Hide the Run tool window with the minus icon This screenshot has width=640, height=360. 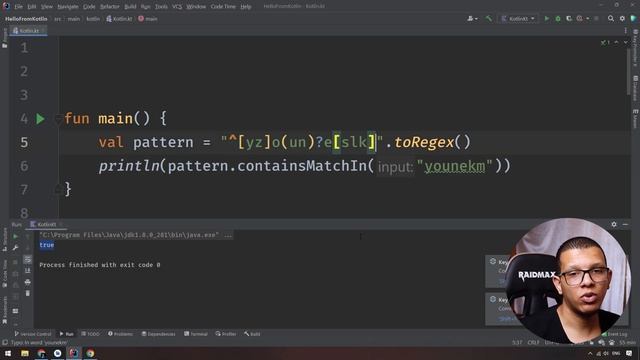click(x=625, y=224)
